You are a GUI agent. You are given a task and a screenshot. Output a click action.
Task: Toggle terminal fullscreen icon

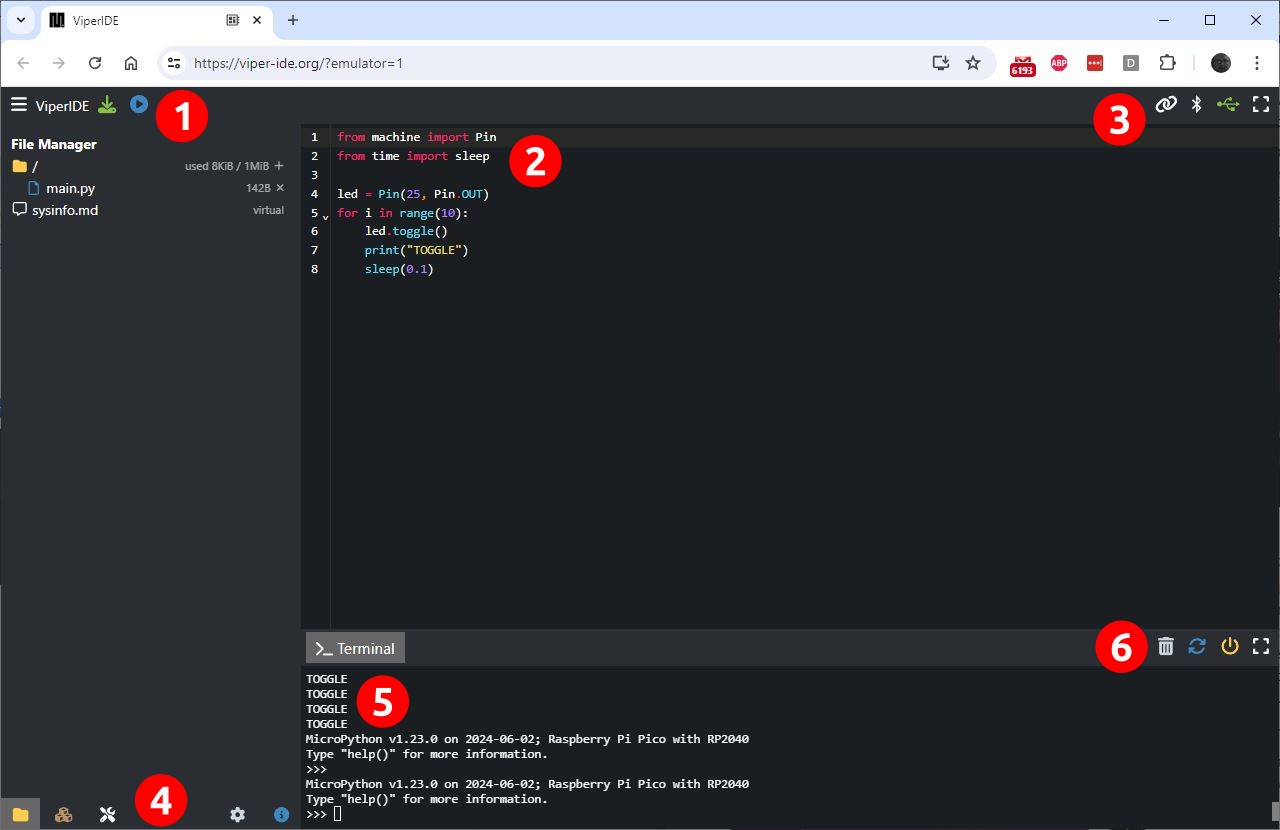coord(1261,646)
